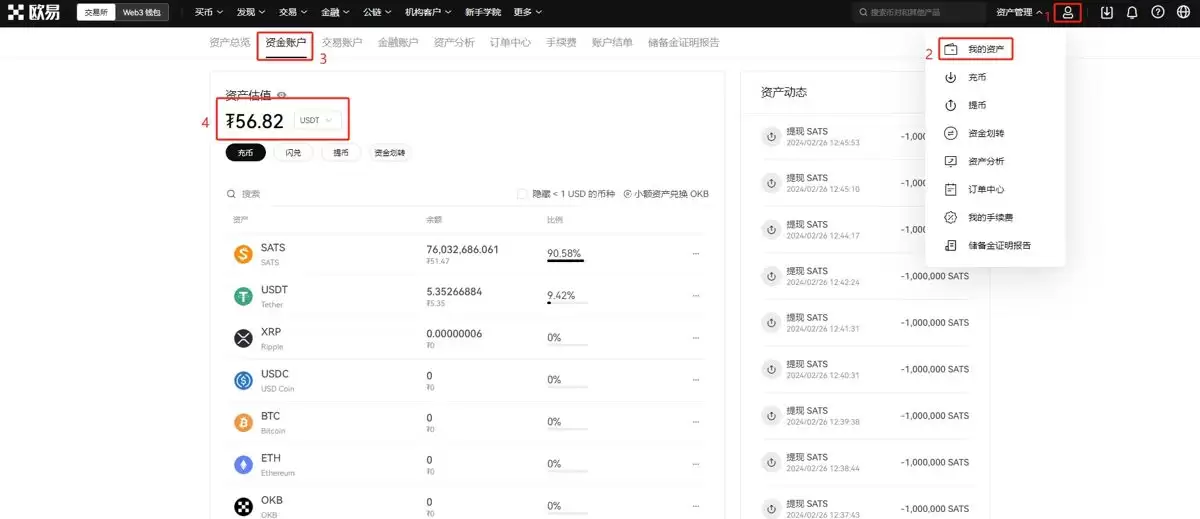Viewport: 1200px width, 519px height.
Task: Click the 资金划转 button under the balance
Action: (390, 153)
